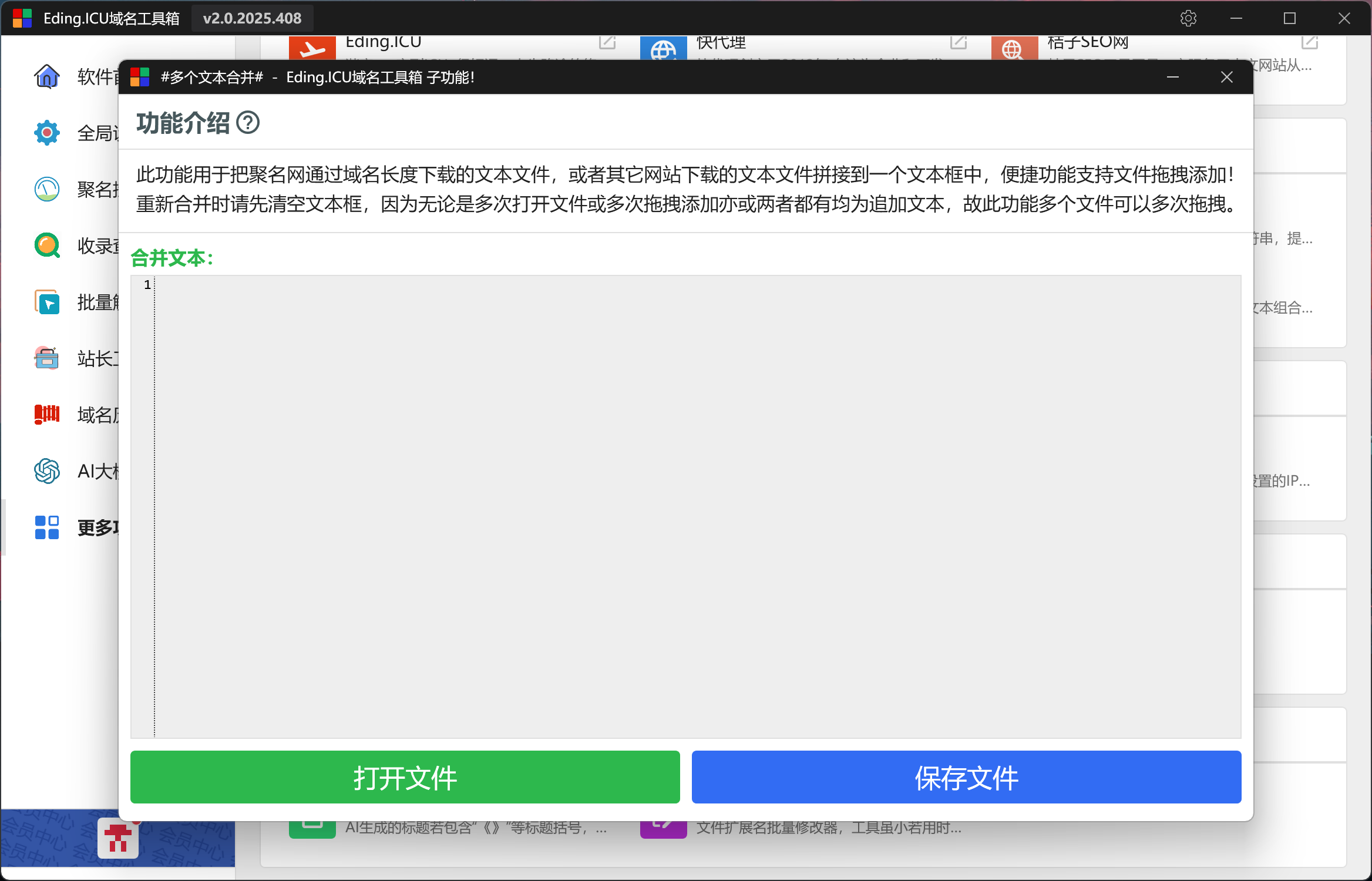The height and width of the screenshot is (881, 1372).
Task: Open the 快代理 card external link icon
Action: coord(959,42)
